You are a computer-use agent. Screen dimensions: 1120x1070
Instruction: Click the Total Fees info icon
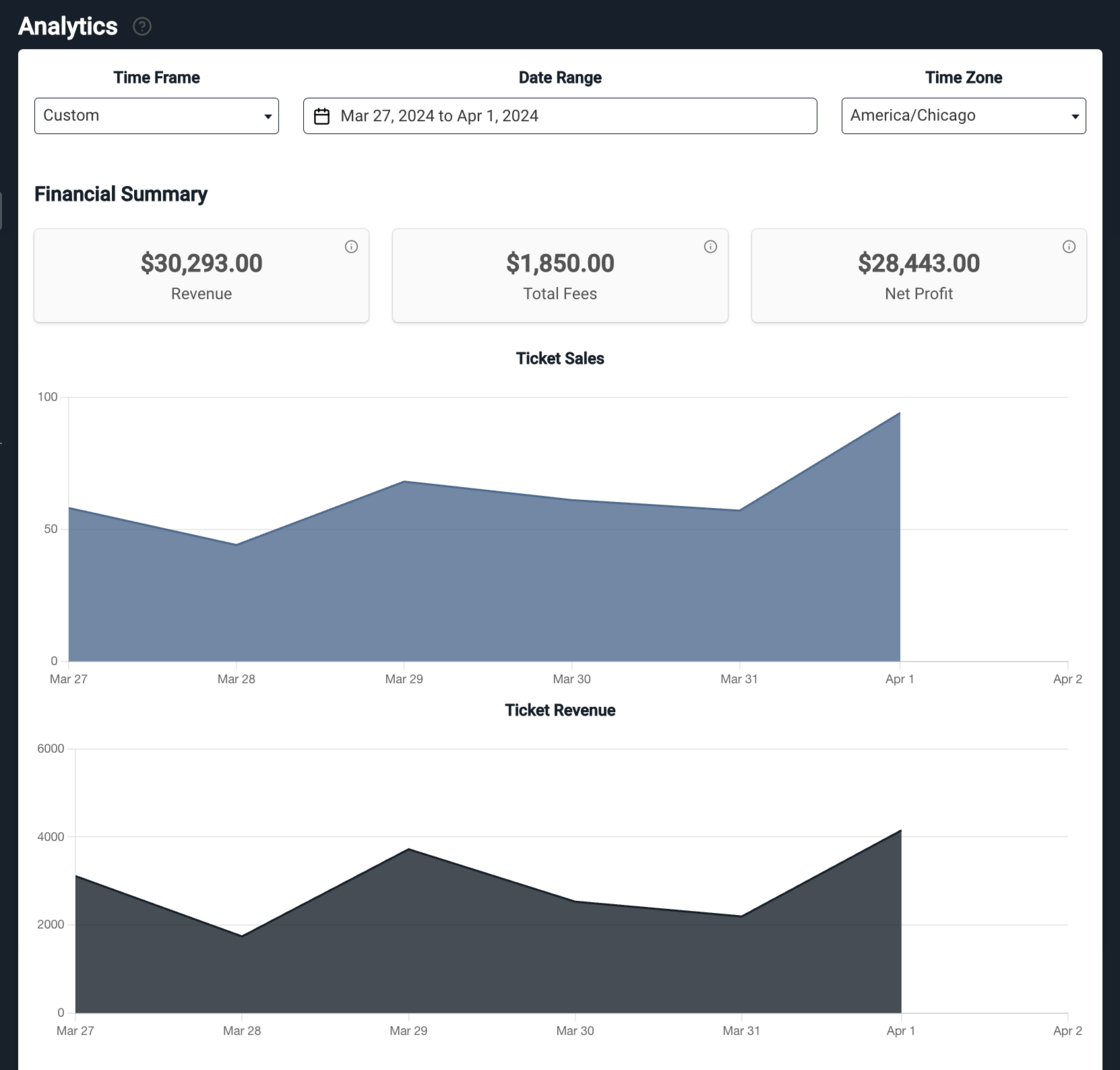(x=710, y=247)
